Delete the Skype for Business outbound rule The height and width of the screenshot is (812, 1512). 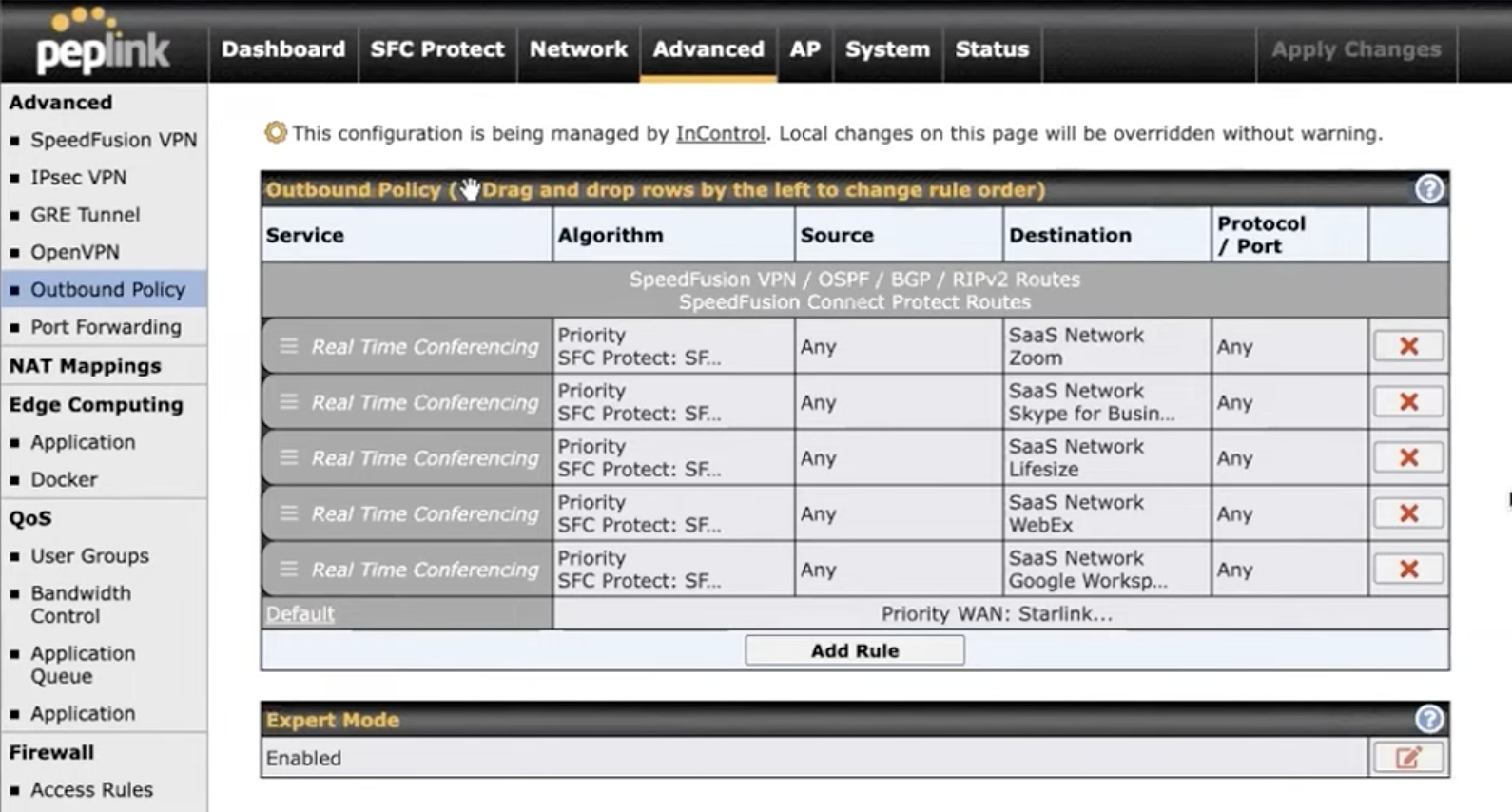pos(1408,402)
